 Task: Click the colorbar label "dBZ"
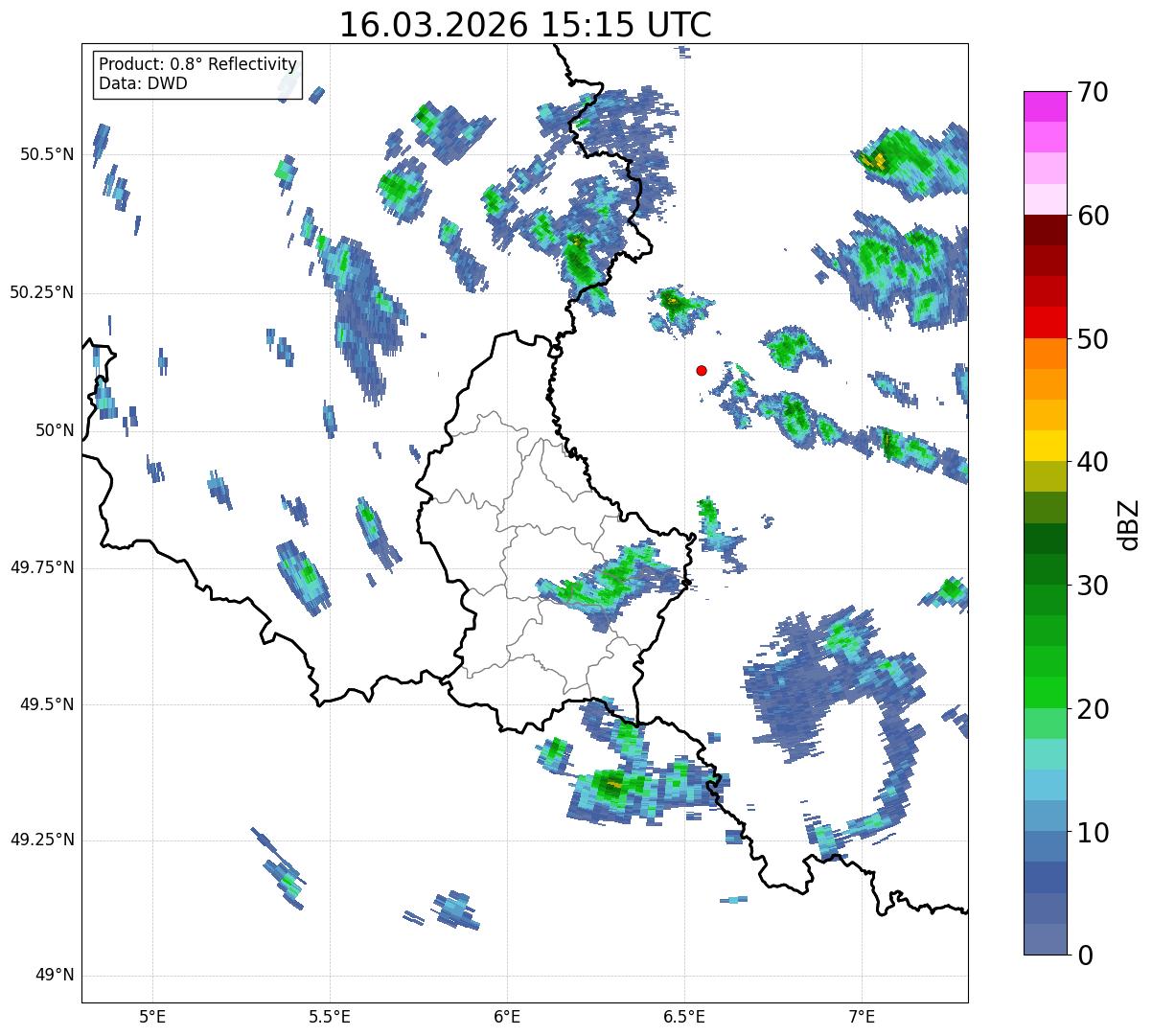coord(1129,524)
